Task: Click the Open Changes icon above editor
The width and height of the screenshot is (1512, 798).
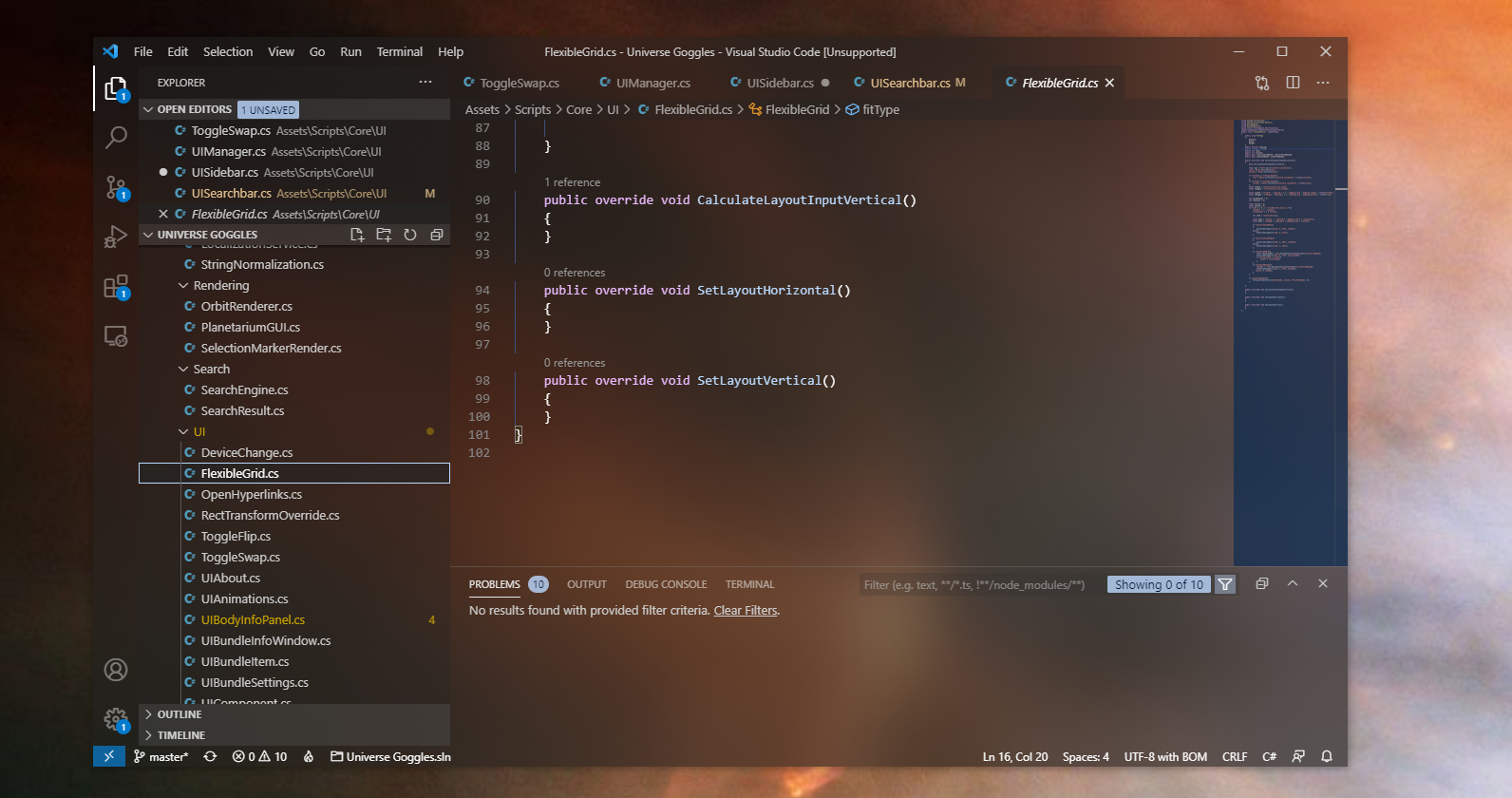Action: [x=1262, y=83]
